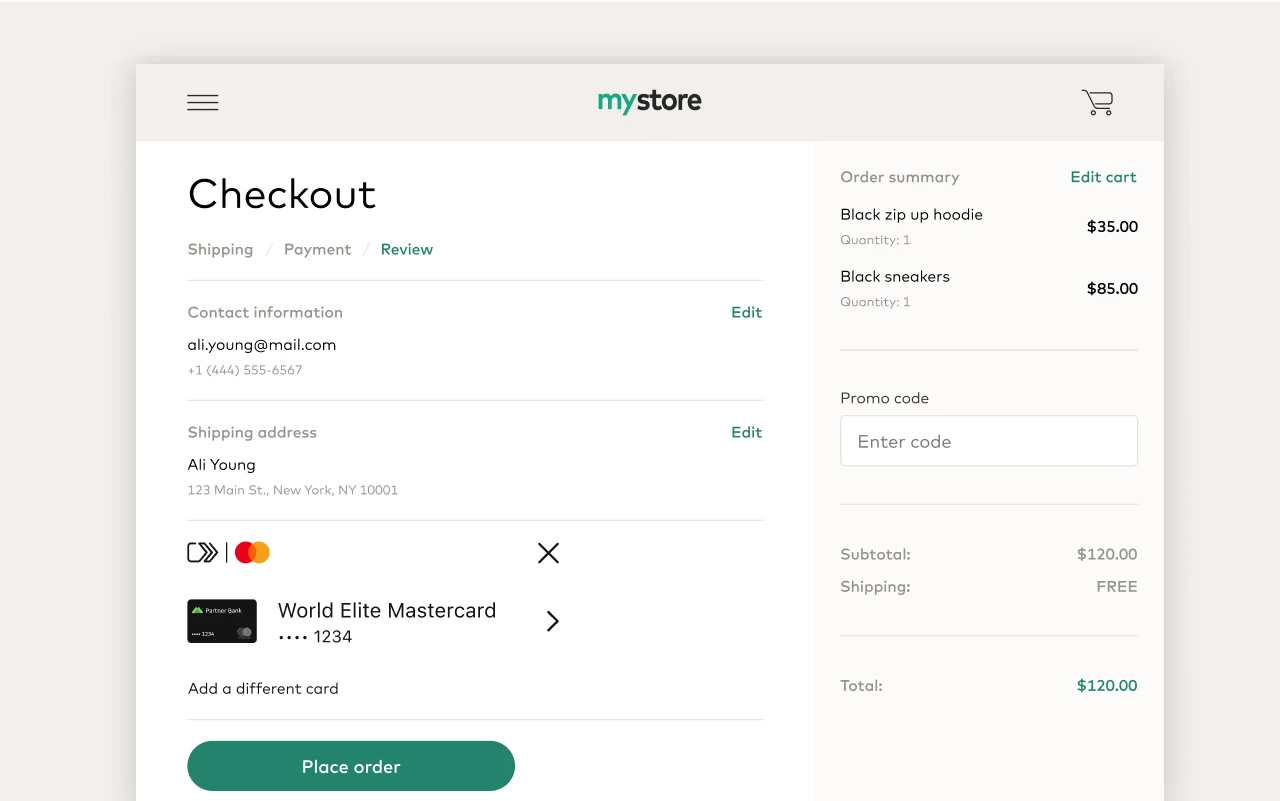Screen dimensions: 1280x801
Task: Click the Black sneakers item
Action: [895, 277]
